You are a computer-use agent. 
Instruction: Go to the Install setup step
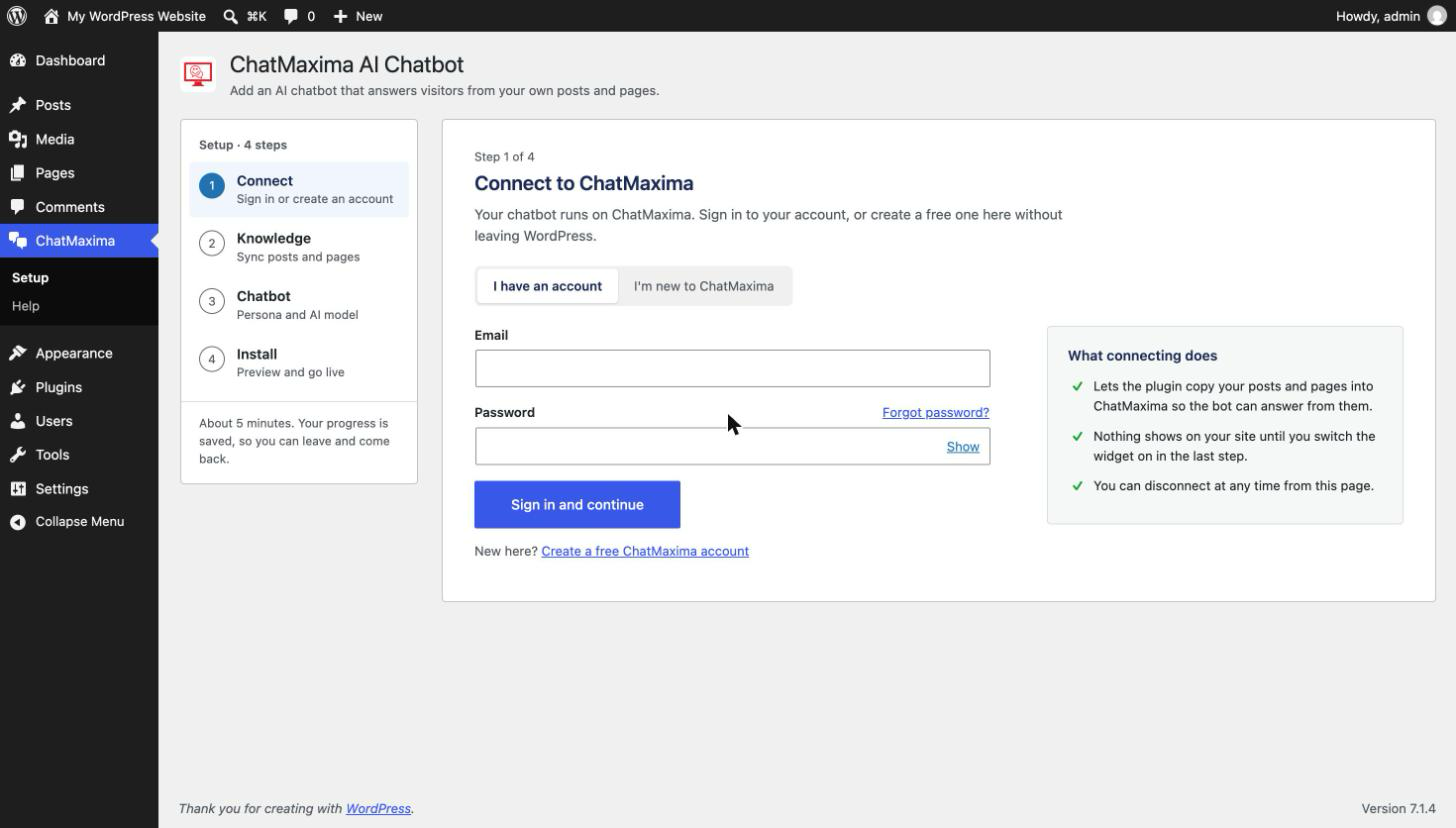pyautogui.click(x=299, y=363)
